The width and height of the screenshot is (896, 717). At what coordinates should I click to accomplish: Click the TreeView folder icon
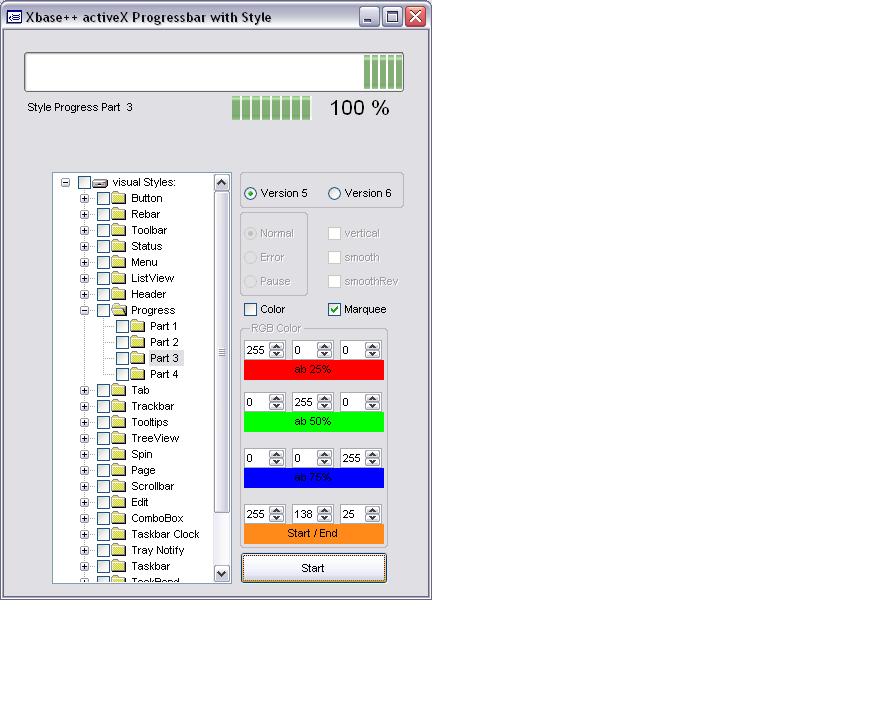[x=119, y=438]
